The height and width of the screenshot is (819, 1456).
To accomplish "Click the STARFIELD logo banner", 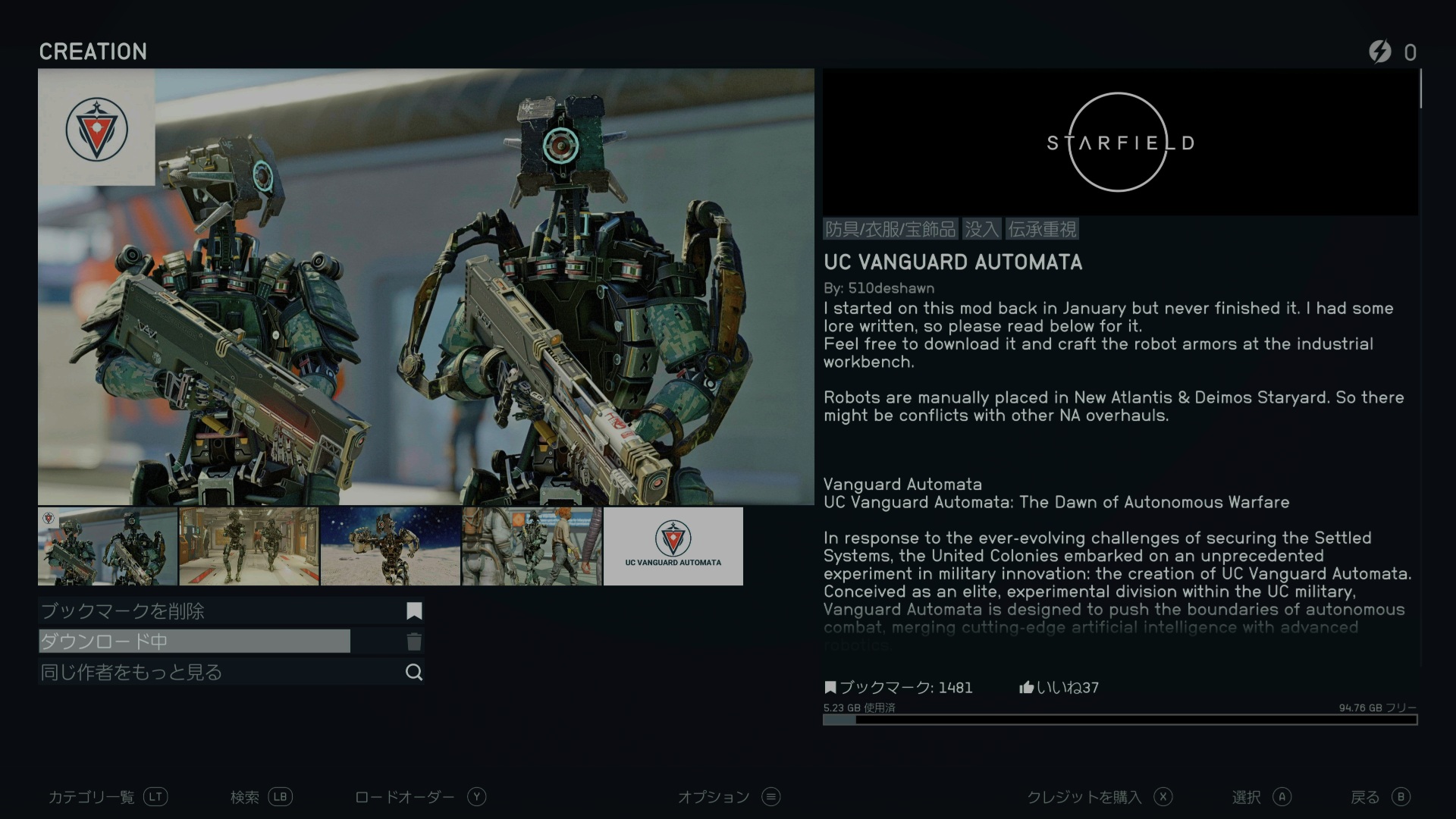I will (1120, 142).
